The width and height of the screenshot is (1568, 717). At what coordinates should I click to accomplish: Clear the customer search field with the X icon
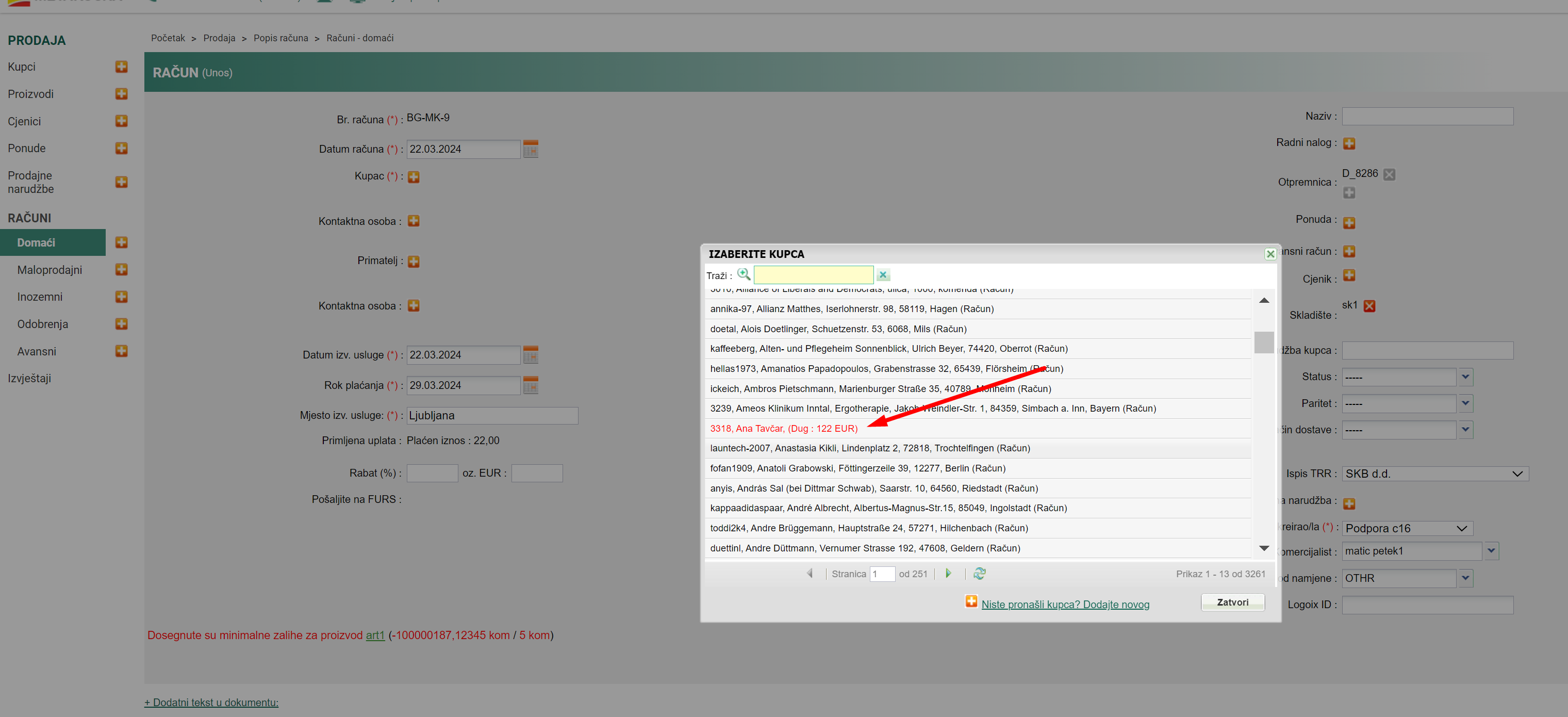tap(883, 275)
